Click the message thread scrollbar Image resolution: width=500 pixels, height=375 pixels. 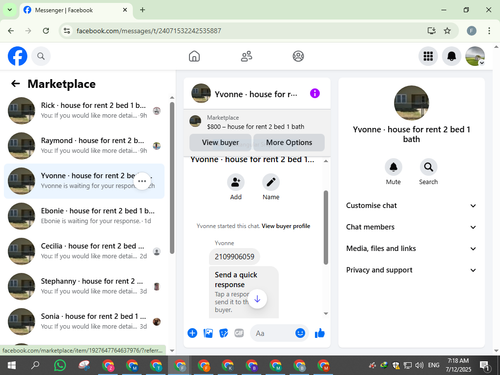pyautogui.click(x=326, y=227)
